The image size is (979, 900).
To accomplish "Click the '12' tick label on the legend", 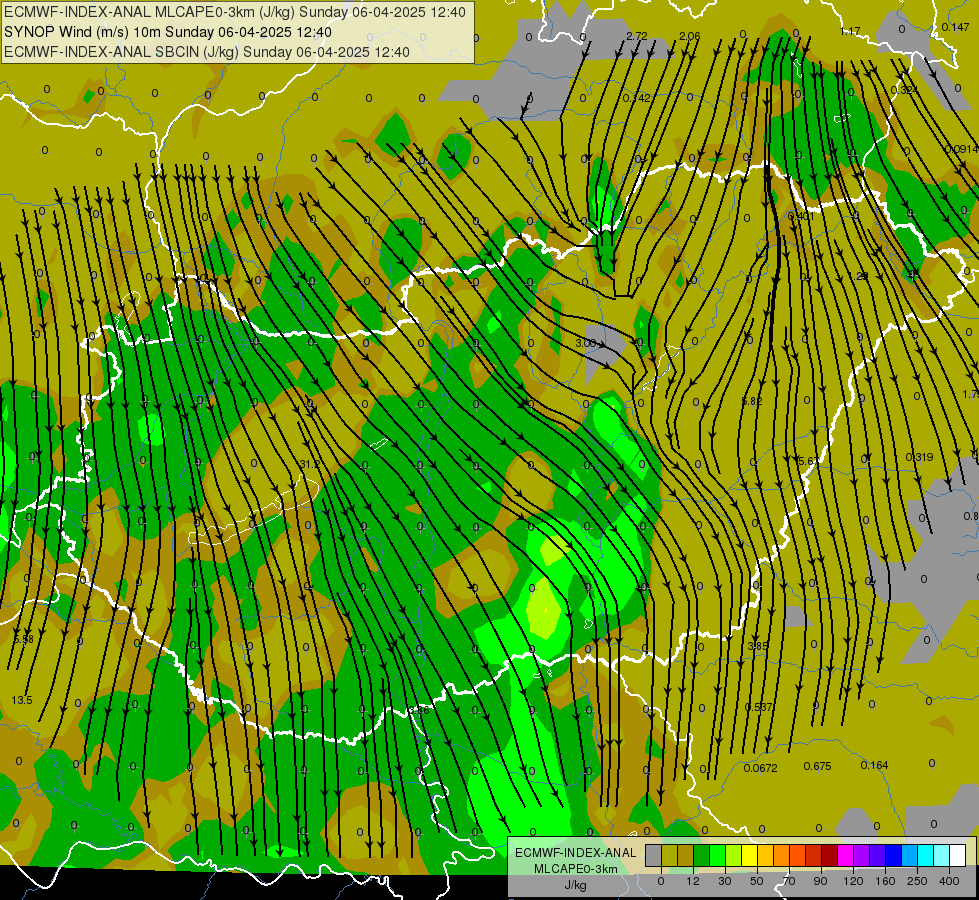I will click(693, 881).
